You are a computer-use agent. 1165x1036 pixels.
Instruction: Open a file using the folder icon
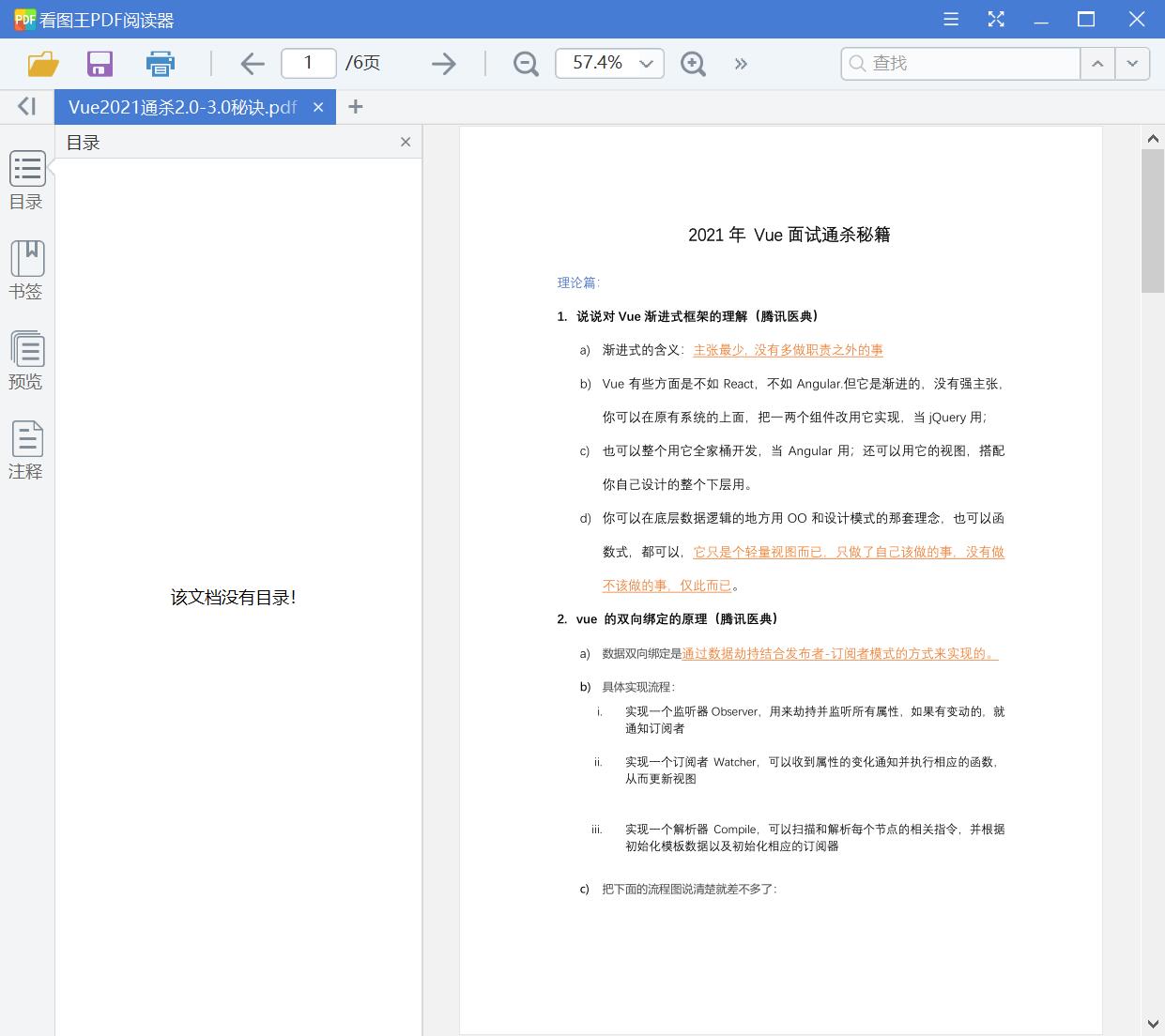click(41, 63)
